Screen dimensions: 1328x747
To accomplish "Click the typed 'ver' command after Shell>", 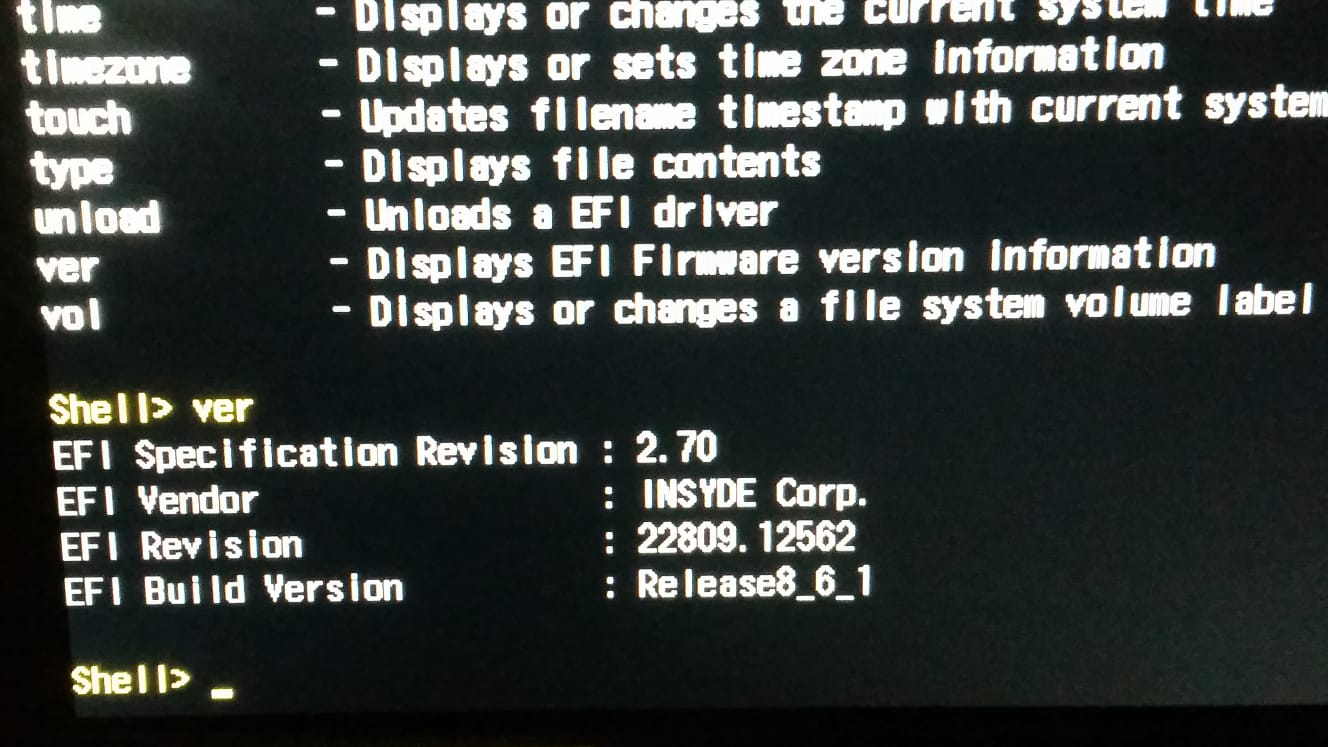I will tap(221, 409).
